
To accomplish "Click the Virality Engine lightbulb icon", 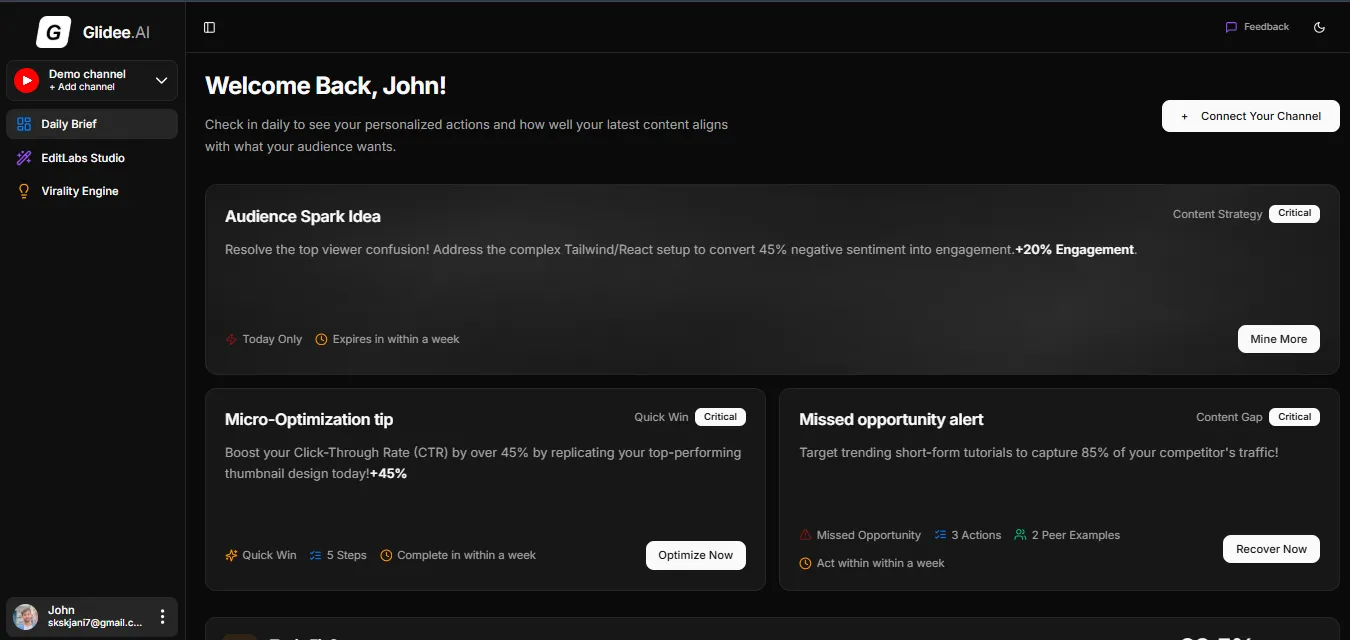I will 23,191.
